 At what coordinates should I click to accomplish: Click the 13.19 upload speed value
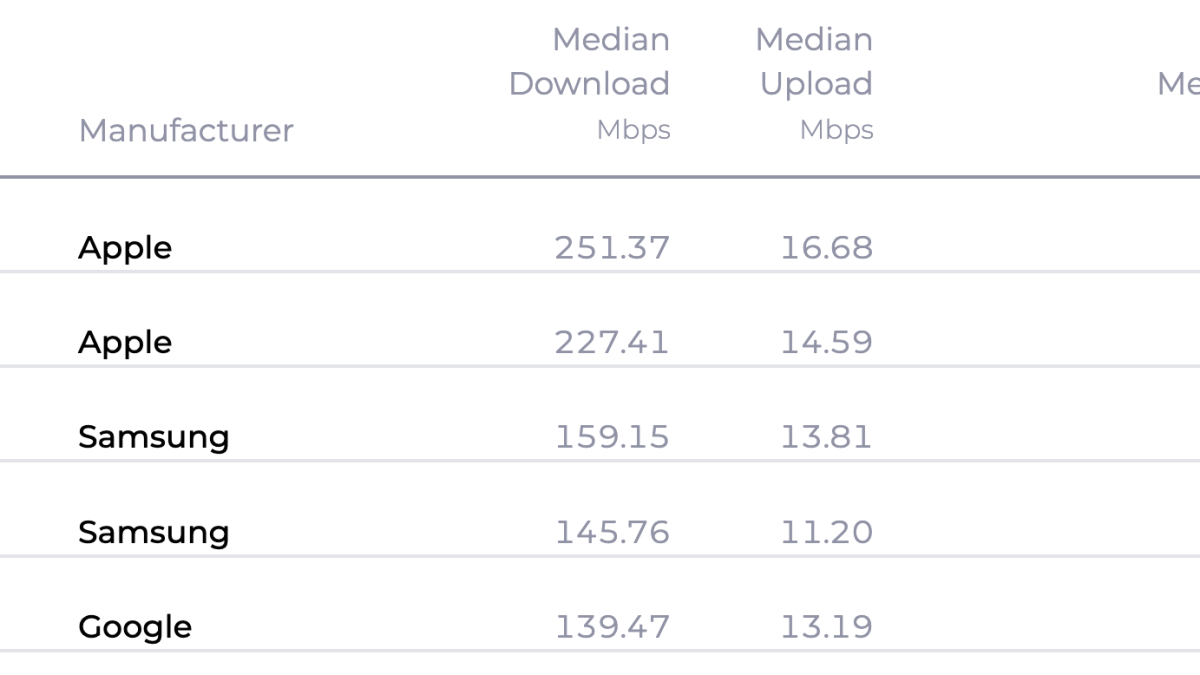coord(826,627)
